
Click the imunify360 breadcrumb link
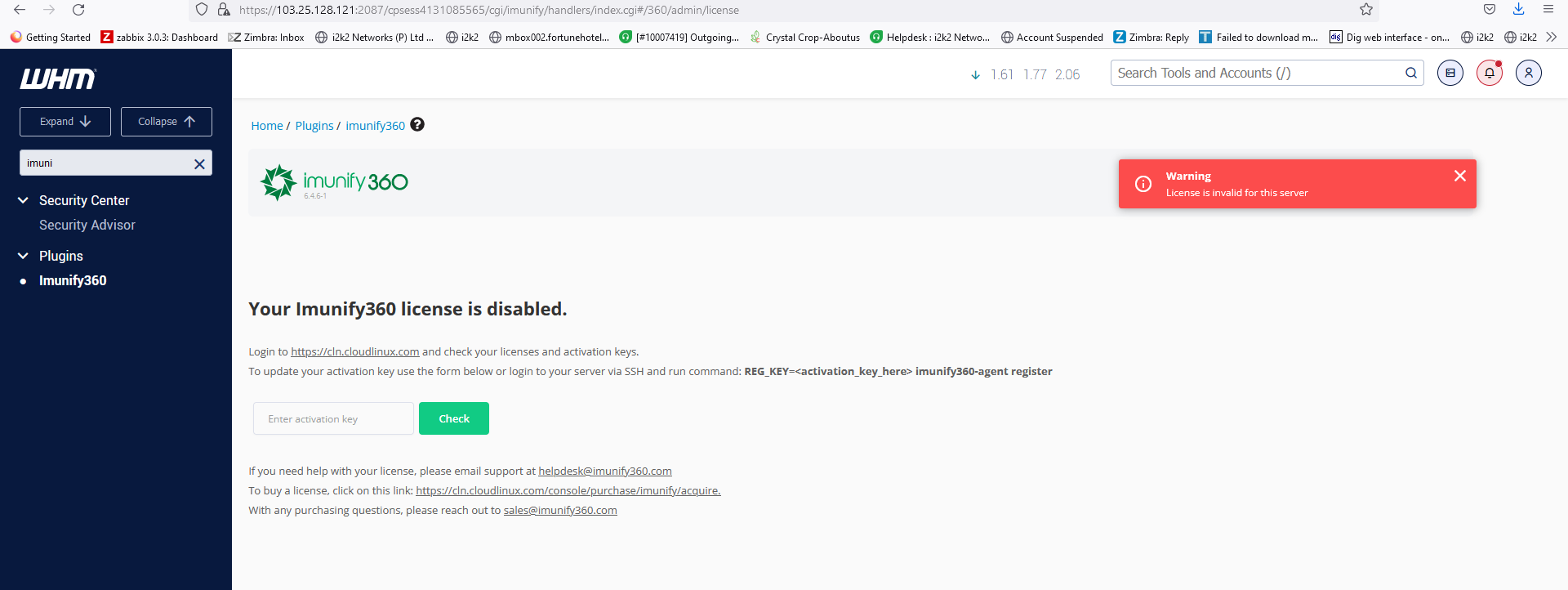[375, 125]
